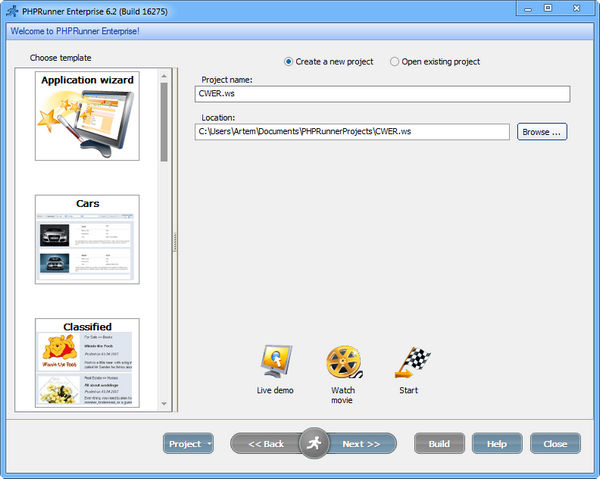Screen dimensions: 600x479
Task: Click the PHPRunner app icon in title bar
Action: [11, 9]
